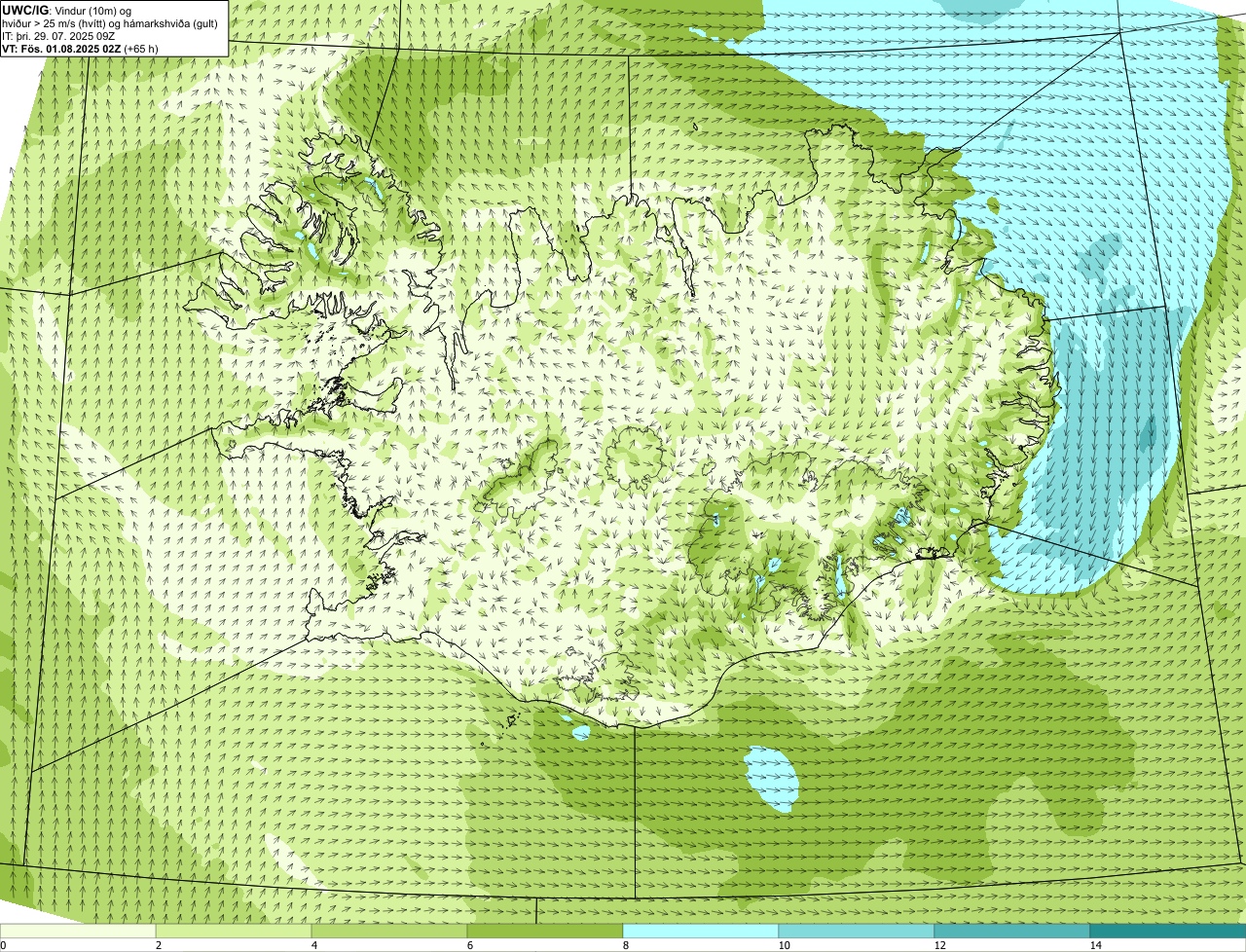Click the legend tick label '10'
The height and width of the screenshot is (952, 1246).
pyautogui.click(x=784, y=945)
